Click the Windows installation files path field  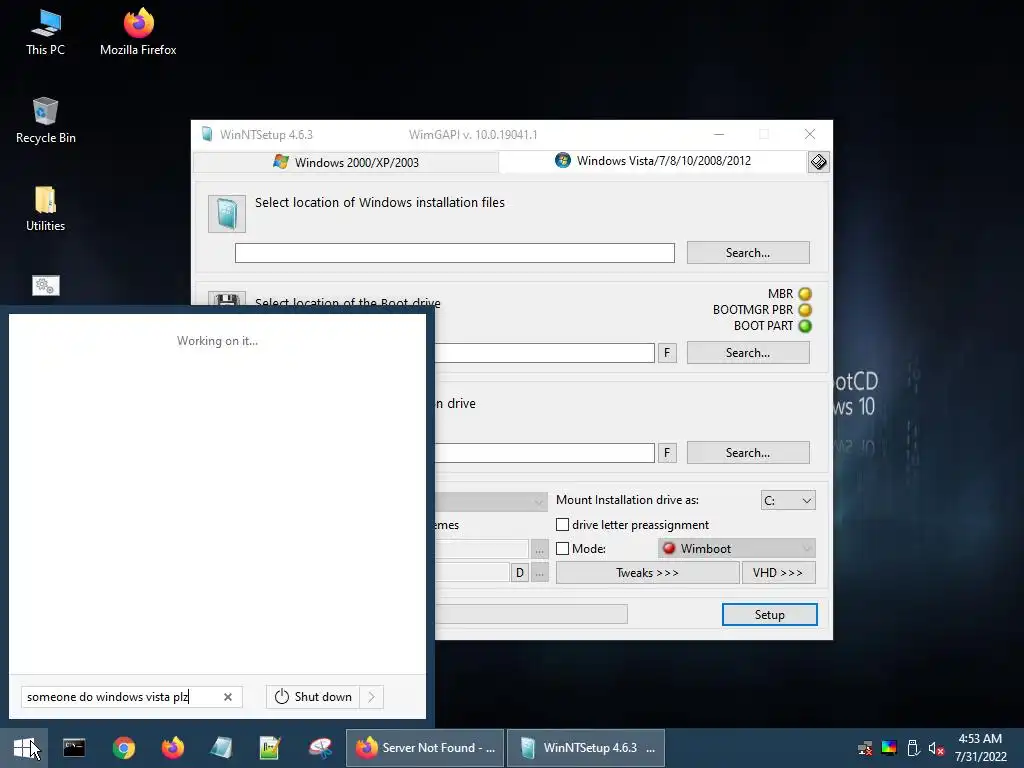point(455,253)
